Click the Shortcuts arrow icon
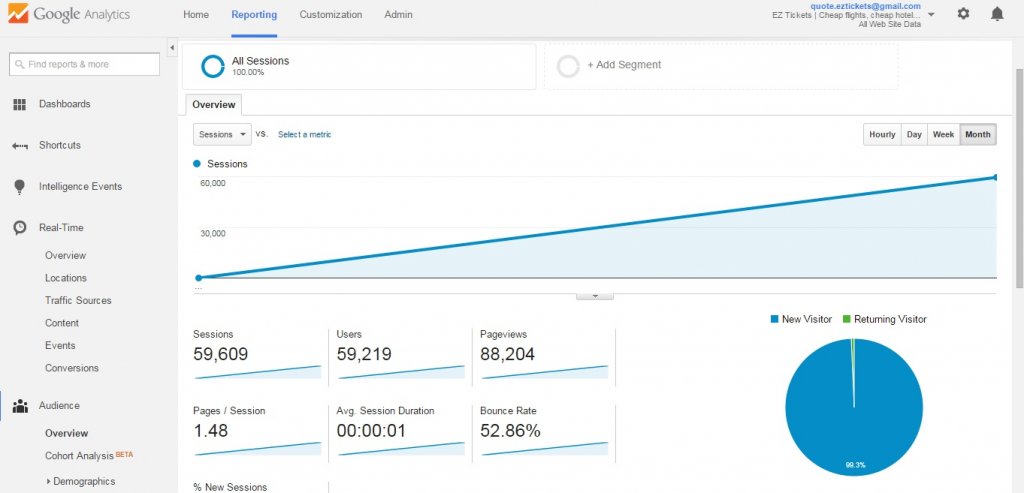 (x=19, y=145)
